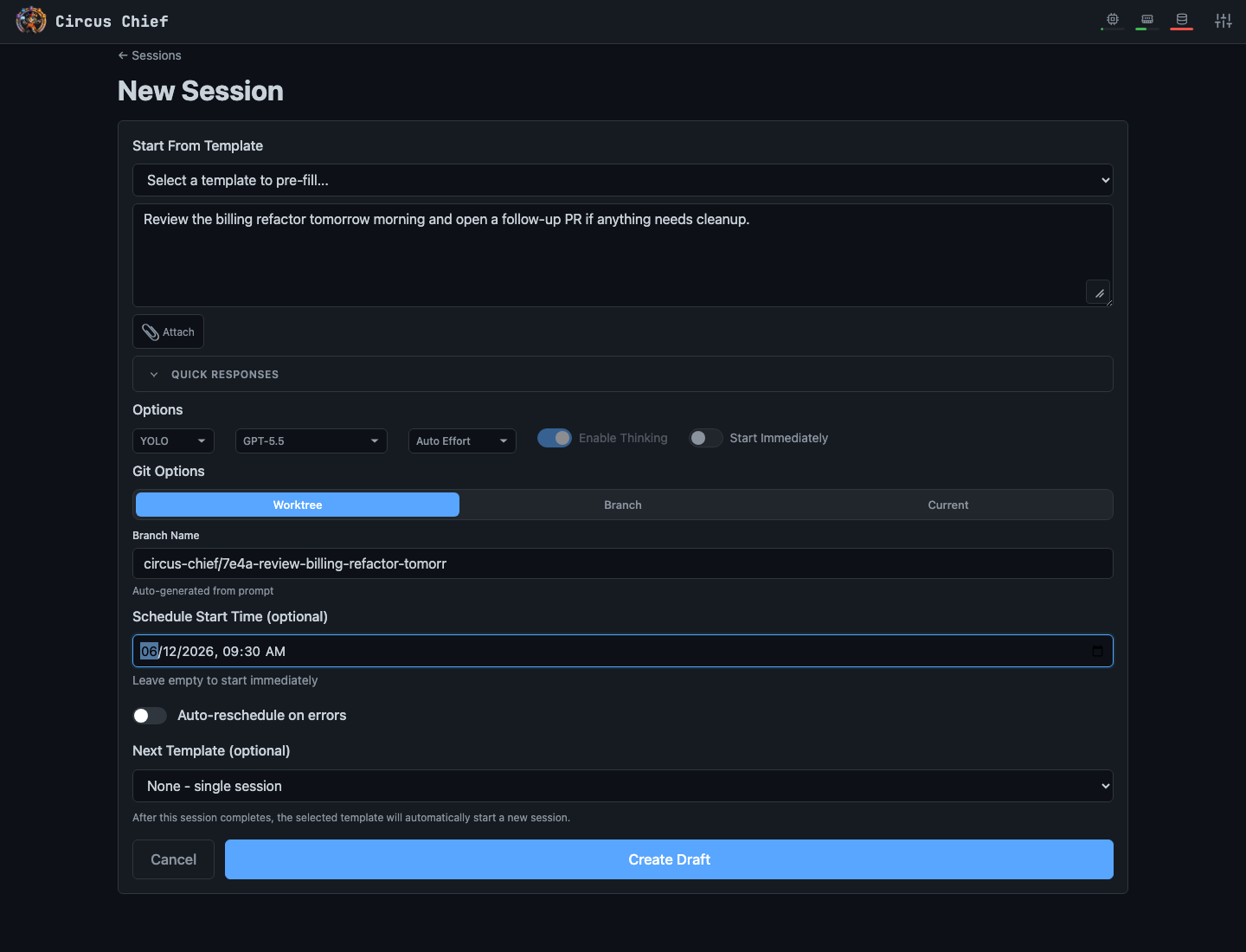This screenshot has height=952, width=1246.
Task: Click the Start Immediately label
Action: point(779,438)
